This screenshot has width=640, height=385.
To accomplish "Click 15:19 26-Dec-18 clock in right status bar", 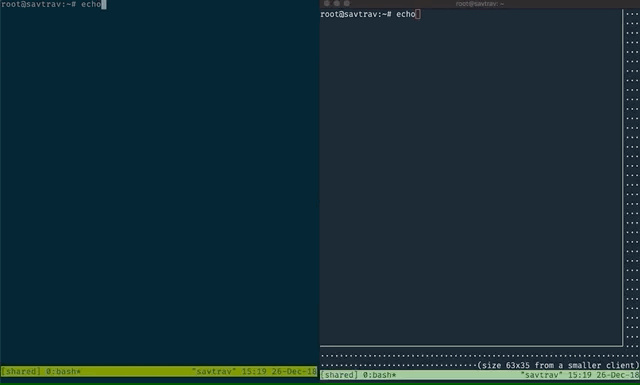I will 603,375.
